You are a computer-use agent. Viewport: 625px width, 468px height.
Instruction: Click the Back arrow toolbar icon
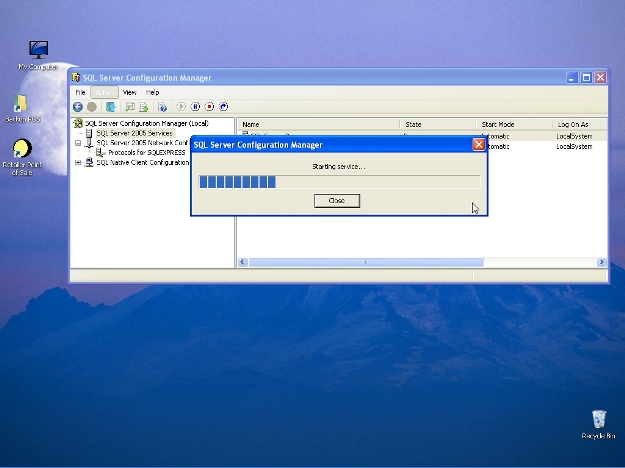tap(78, 107)
